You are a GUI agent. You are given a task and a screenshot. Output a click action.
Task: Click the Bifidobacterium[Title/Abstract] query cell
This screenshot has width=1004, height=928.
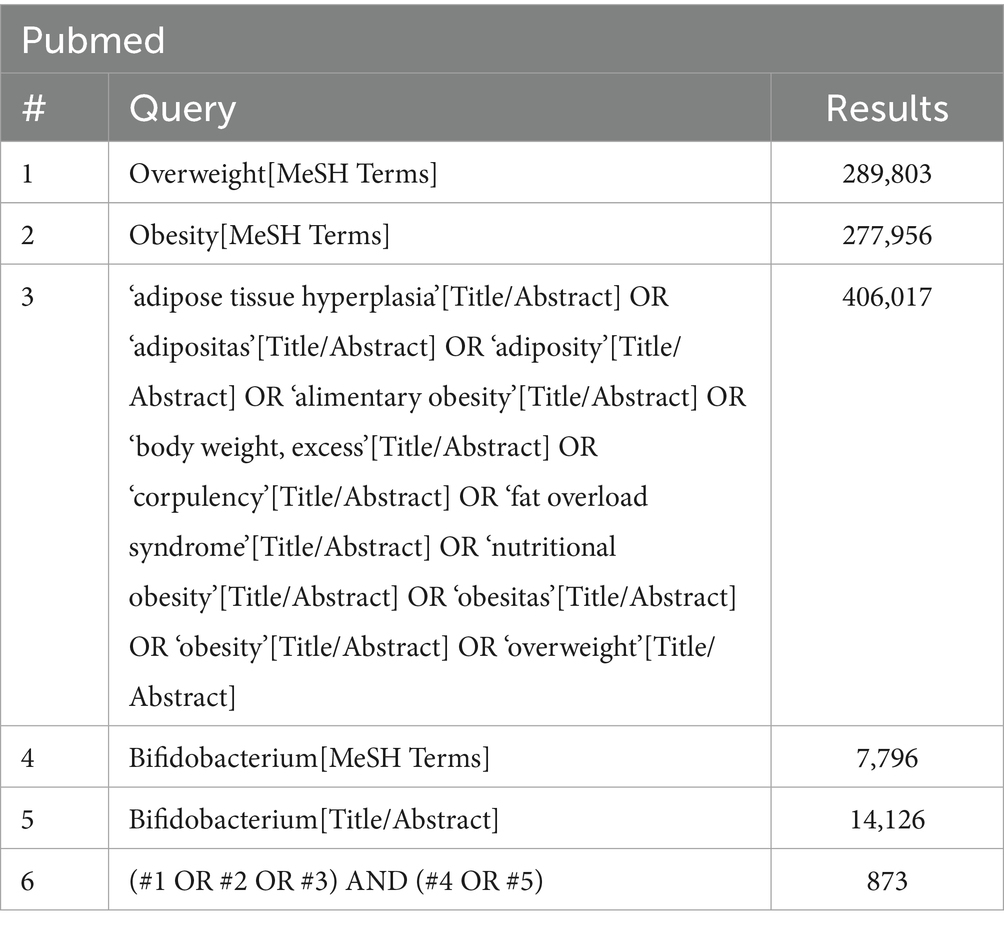(313, 820)
